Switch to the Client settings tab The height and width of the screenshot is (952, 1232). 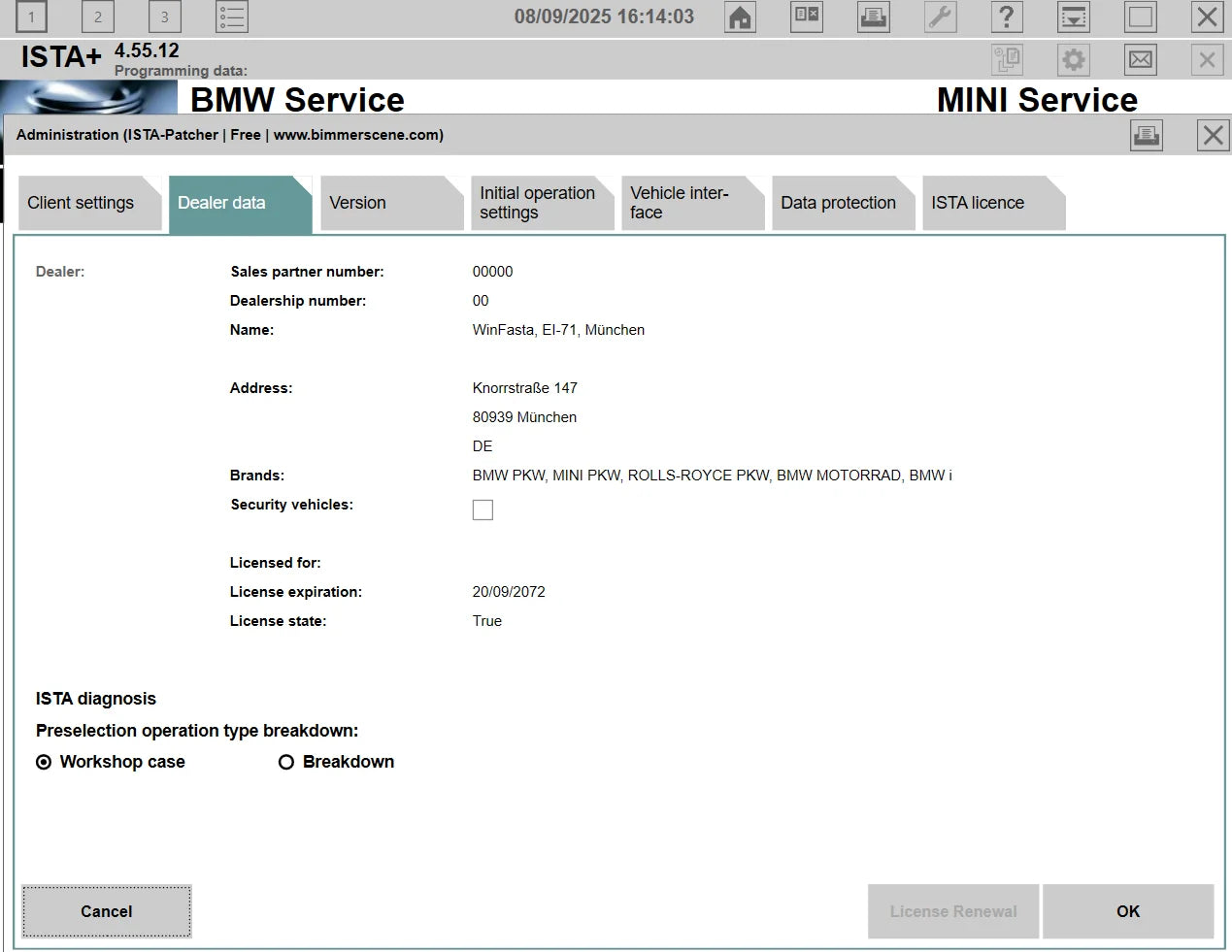[82, 203]
